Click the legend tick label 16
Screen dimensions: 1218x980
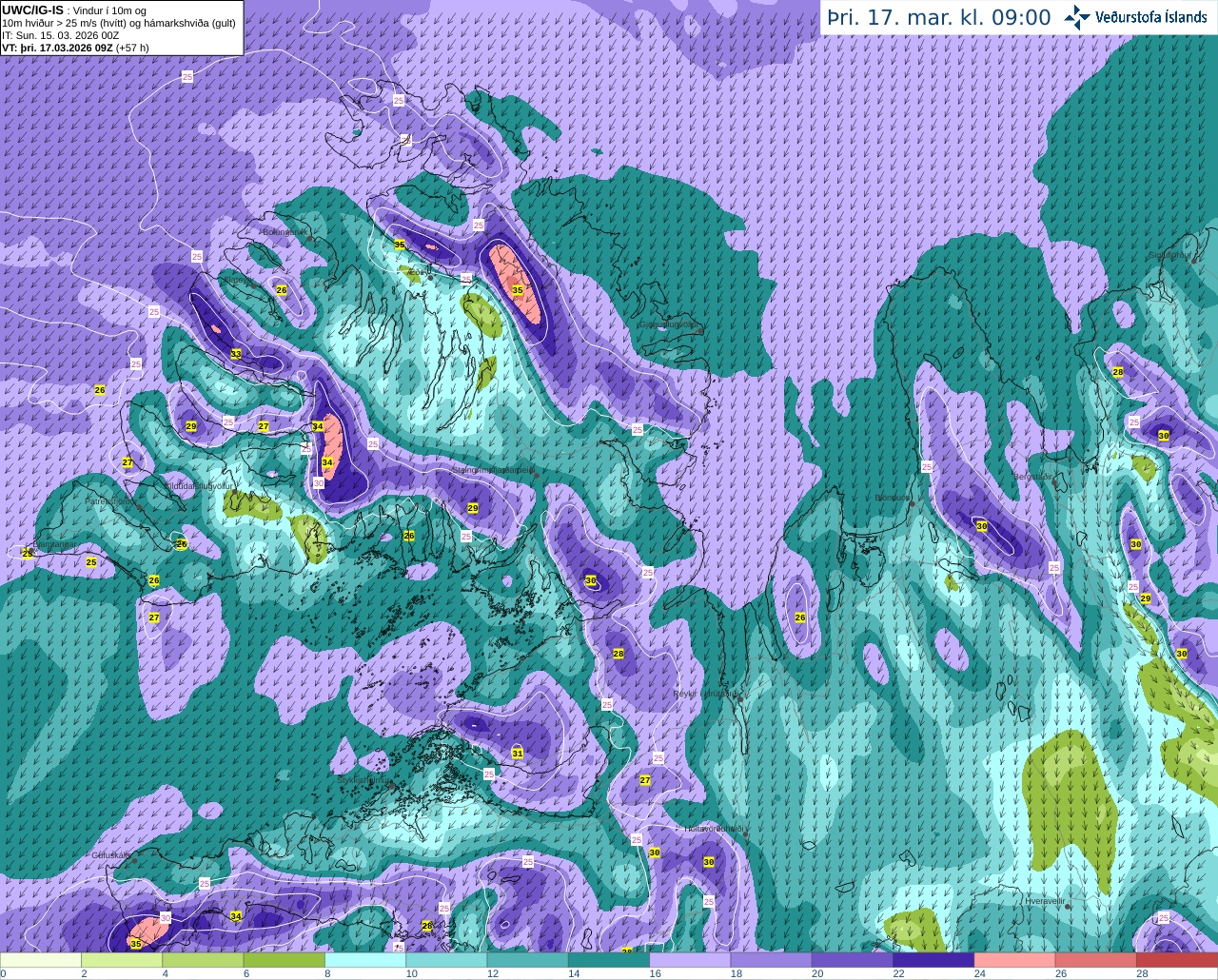pos(655,973)
